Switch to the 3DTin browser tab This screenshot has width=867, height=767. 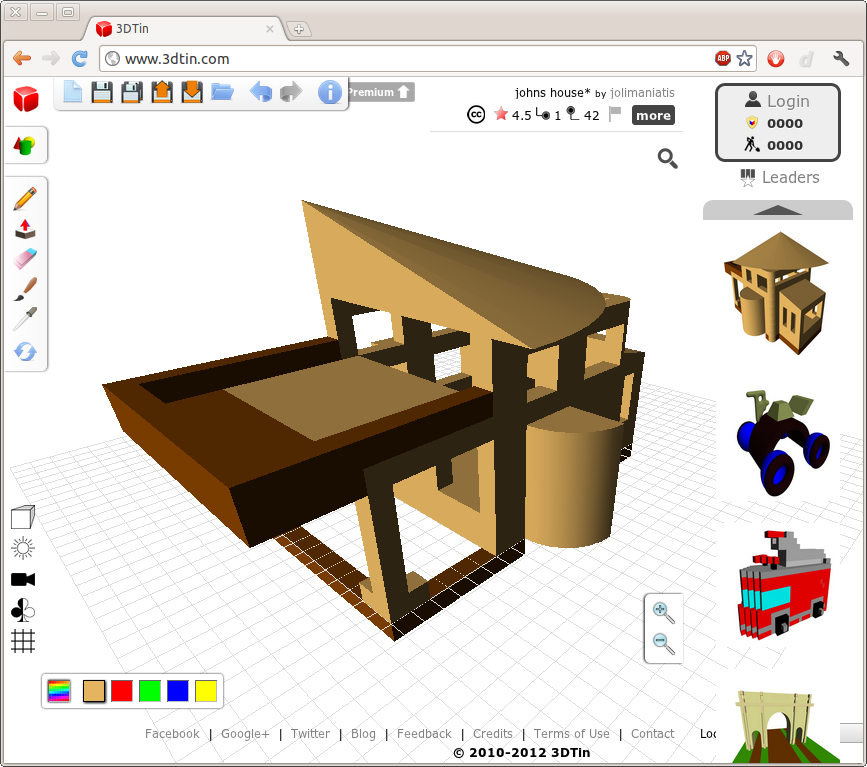tap(180, 29)
